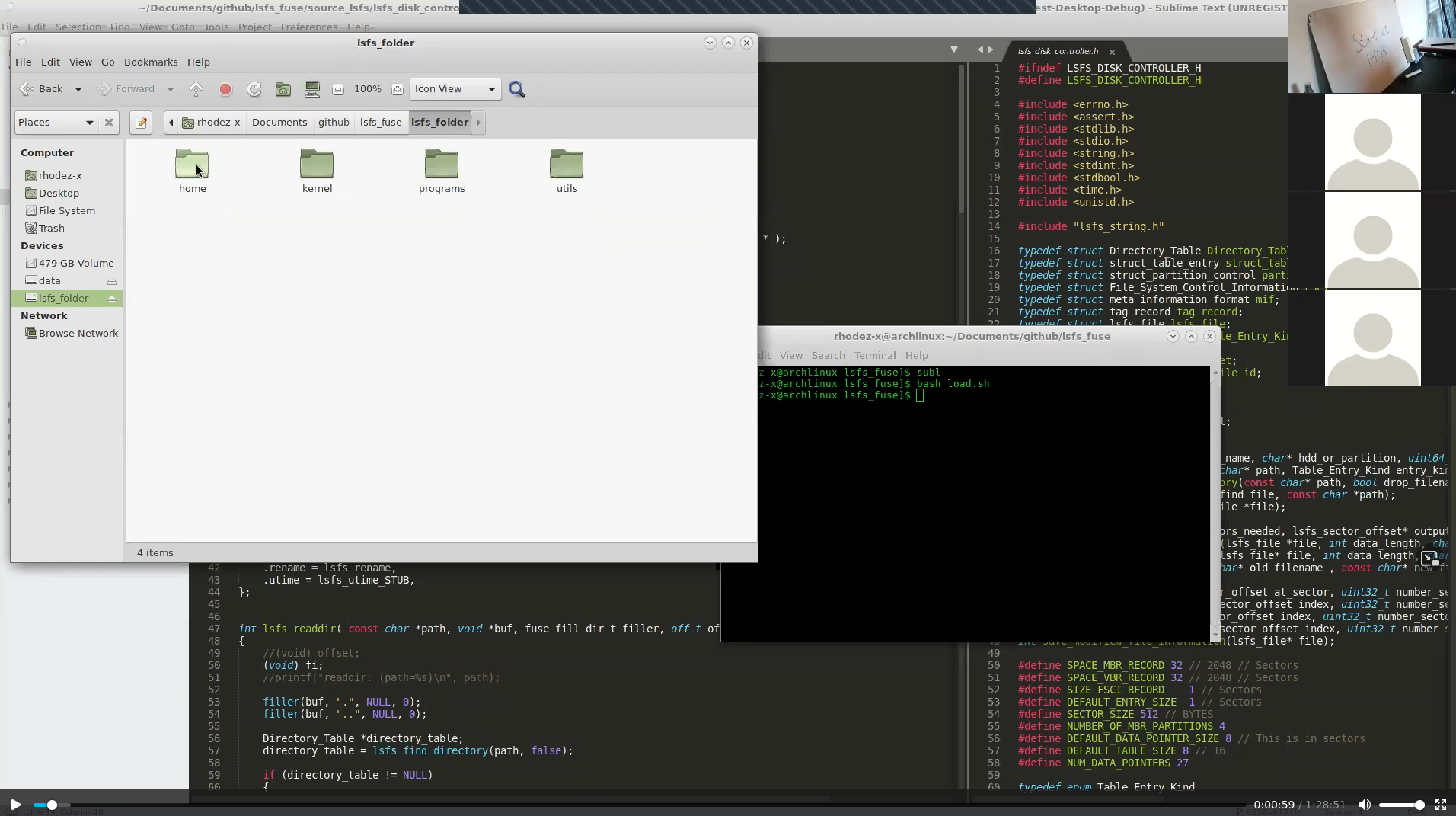
Task: Go to github in the path bar
Action: pyautogui.click(x=334, y=123)
